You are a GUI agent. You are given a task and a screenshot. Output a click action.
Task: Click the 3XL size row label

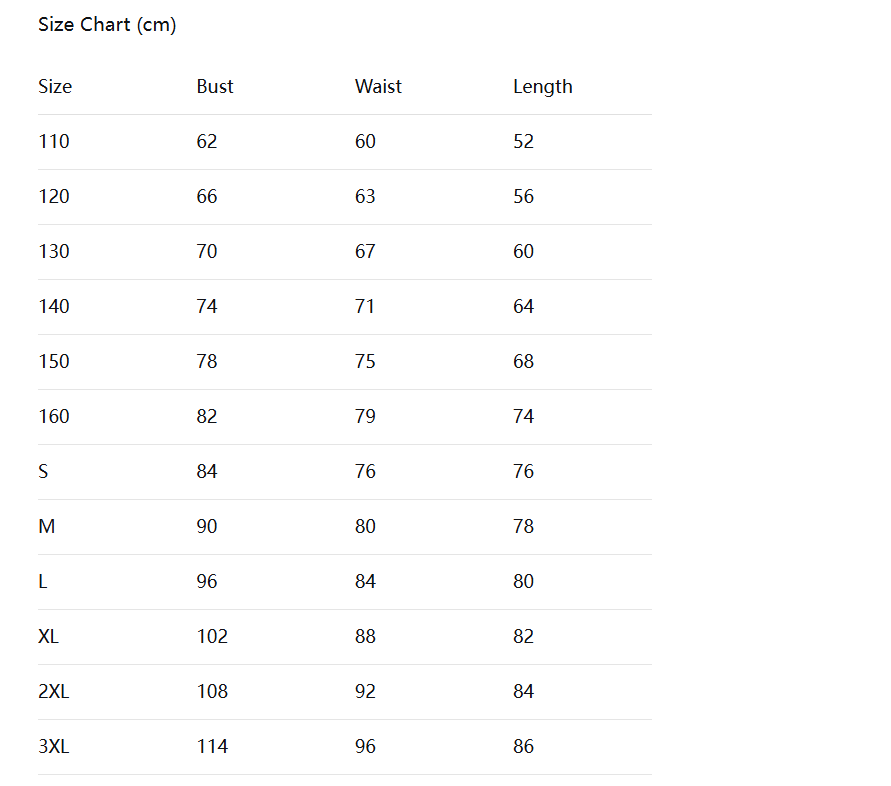point(54,746)
